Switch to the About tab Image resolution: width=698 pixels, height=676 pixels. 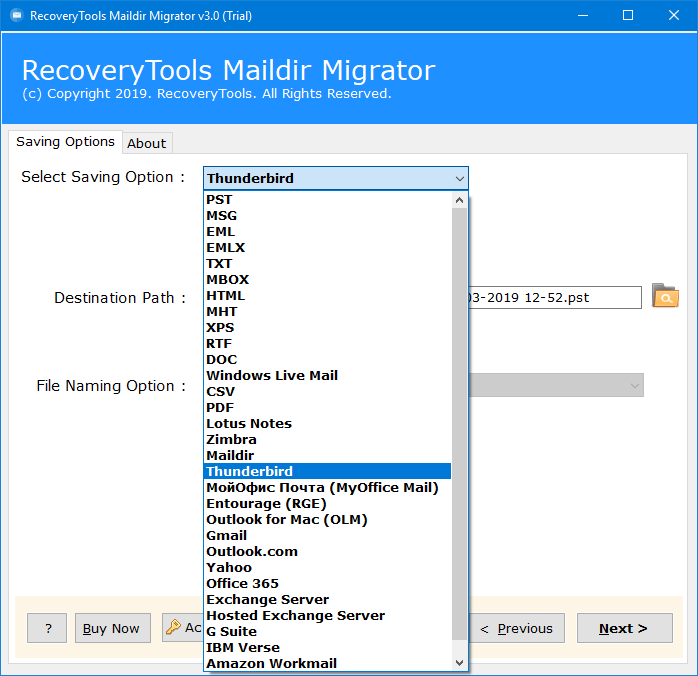[146, 143]
